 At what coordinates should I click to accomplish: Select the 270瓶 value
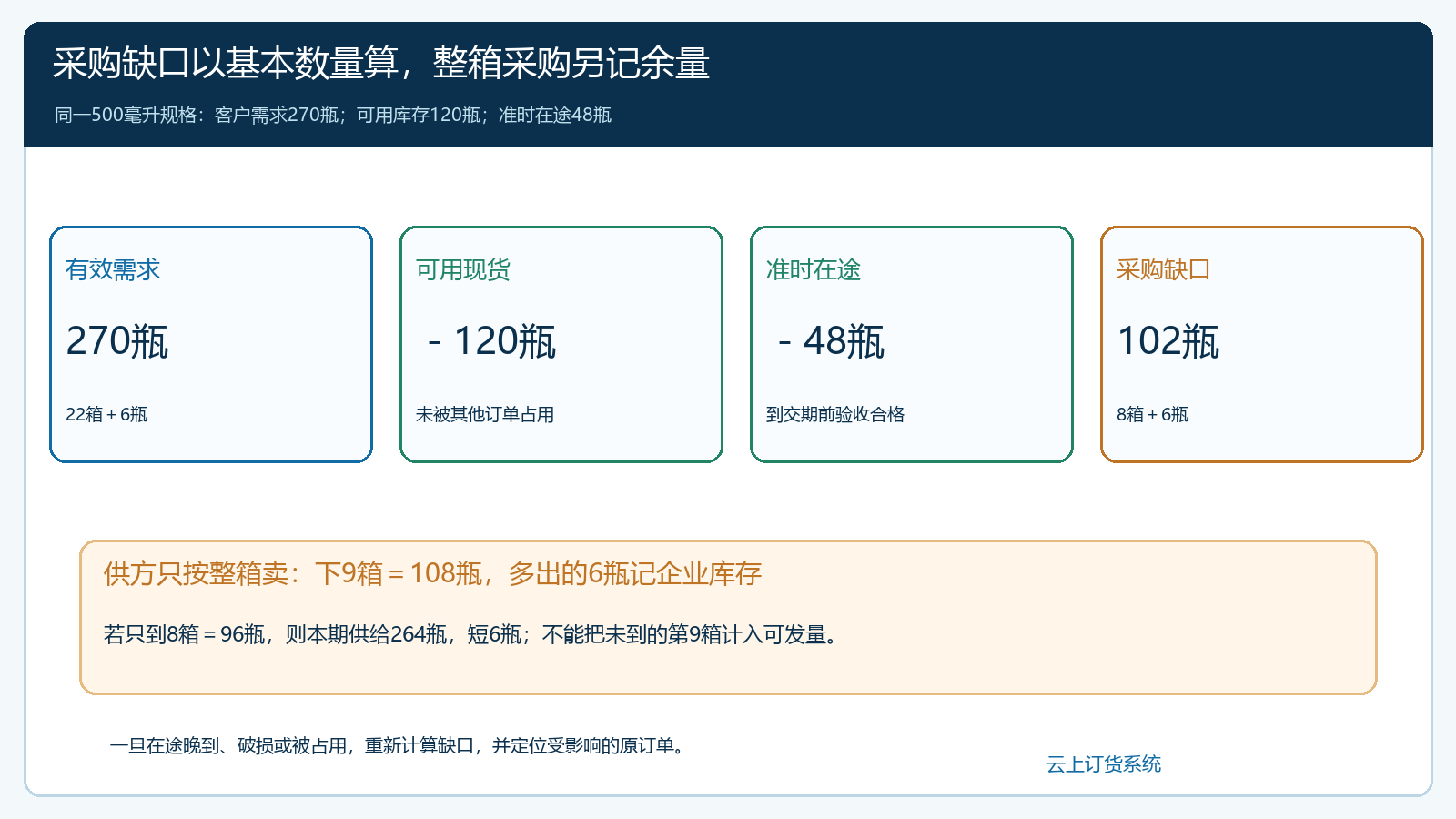coord(117,341)
